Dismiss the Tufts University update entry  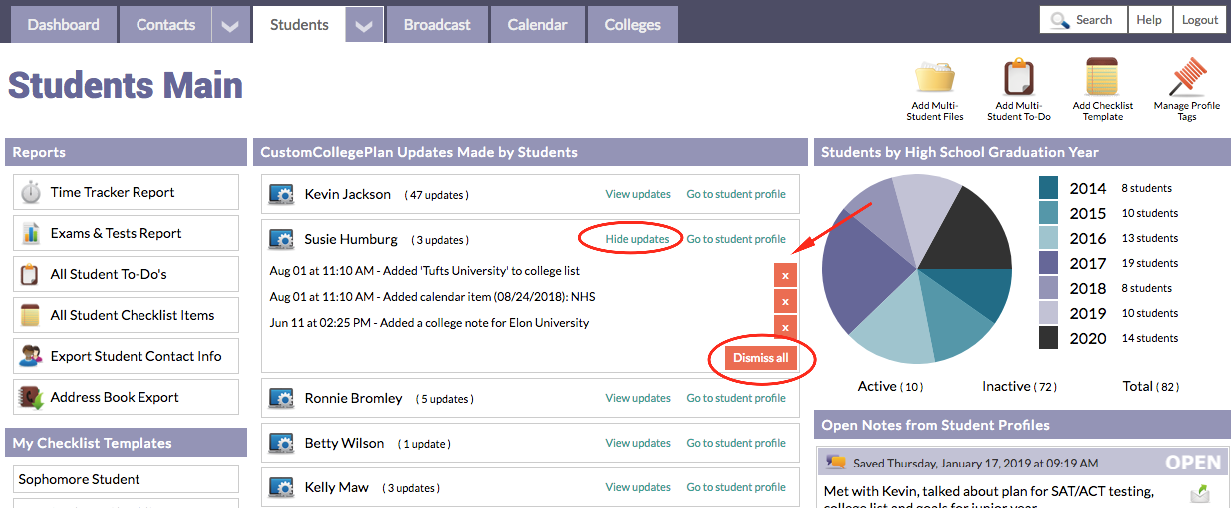pos(785,275)
